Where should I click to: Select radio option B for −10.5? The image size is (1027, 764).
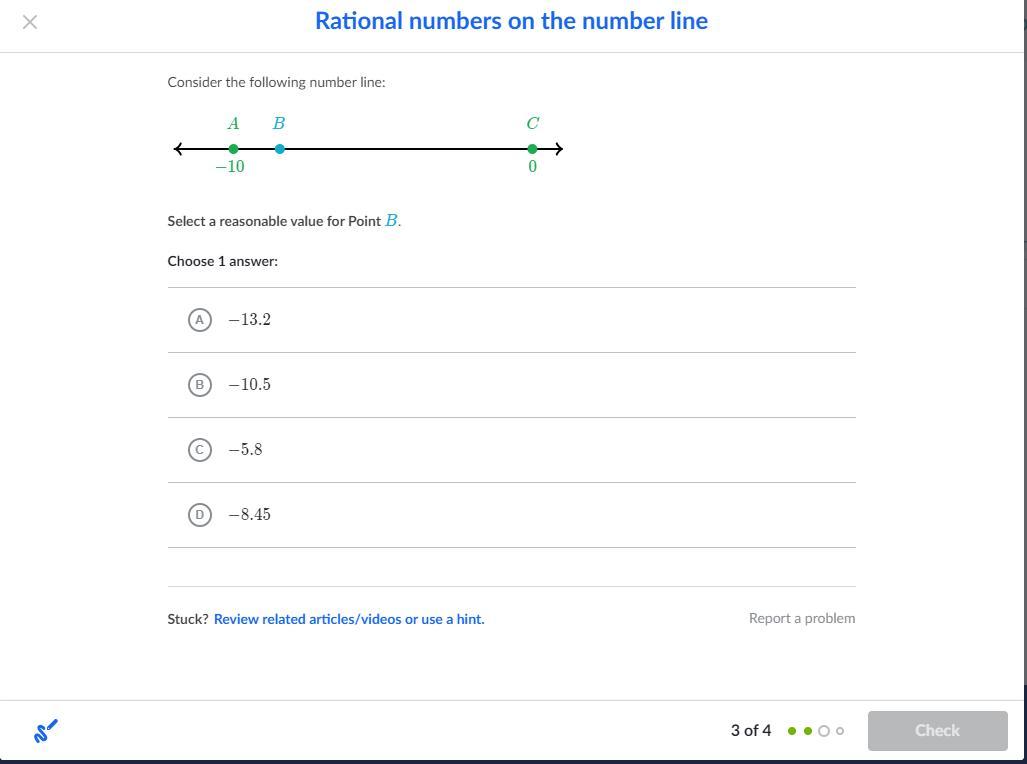coord(200,385)
